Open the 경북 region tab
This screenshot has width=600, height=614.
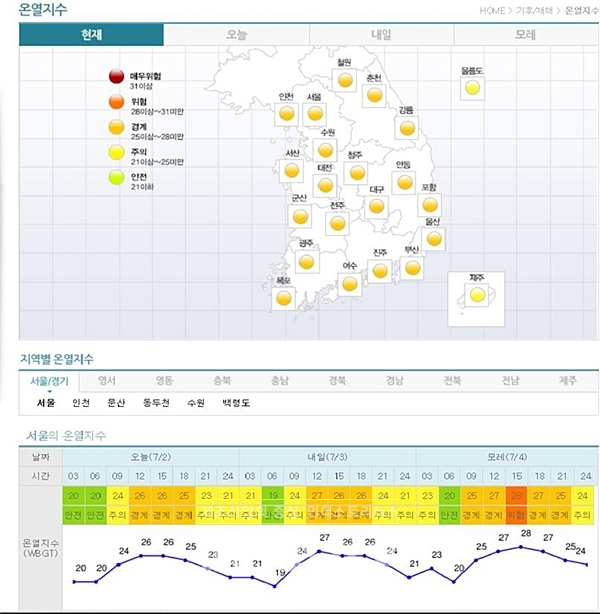pos(337,380)
